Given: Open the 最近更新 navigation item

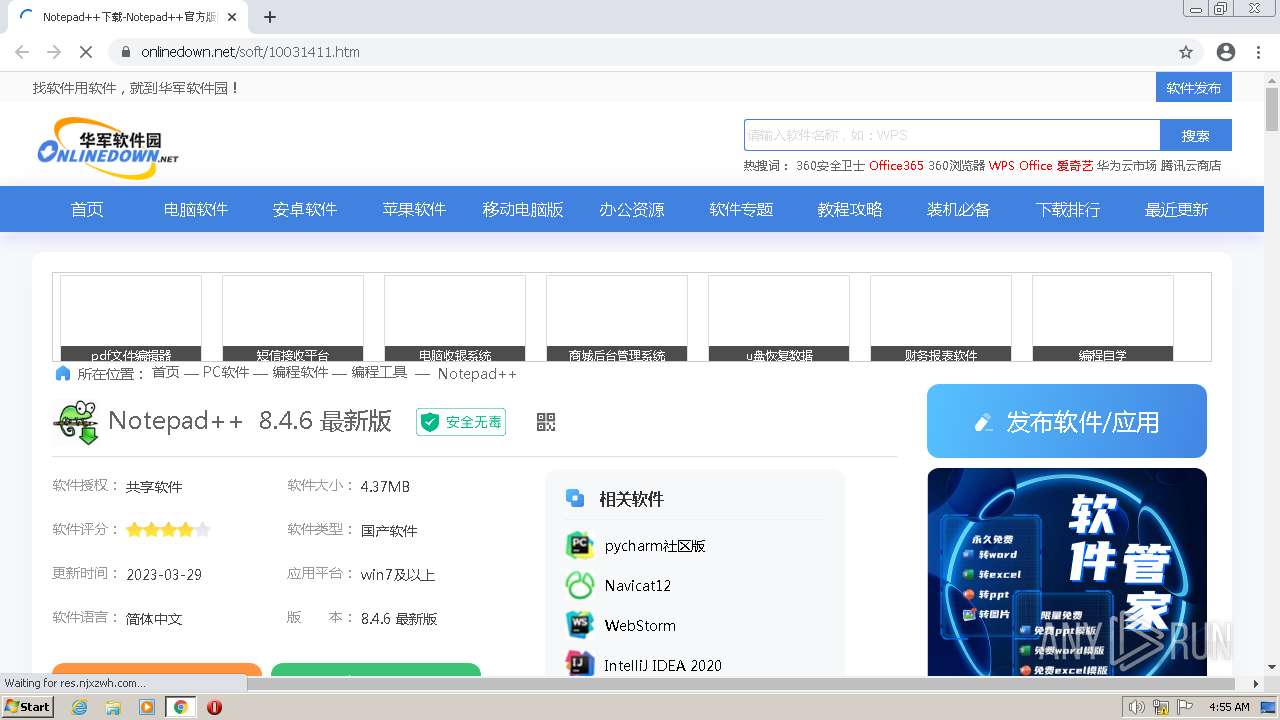Looking at the screenshot, I should tap(1177, 209).
